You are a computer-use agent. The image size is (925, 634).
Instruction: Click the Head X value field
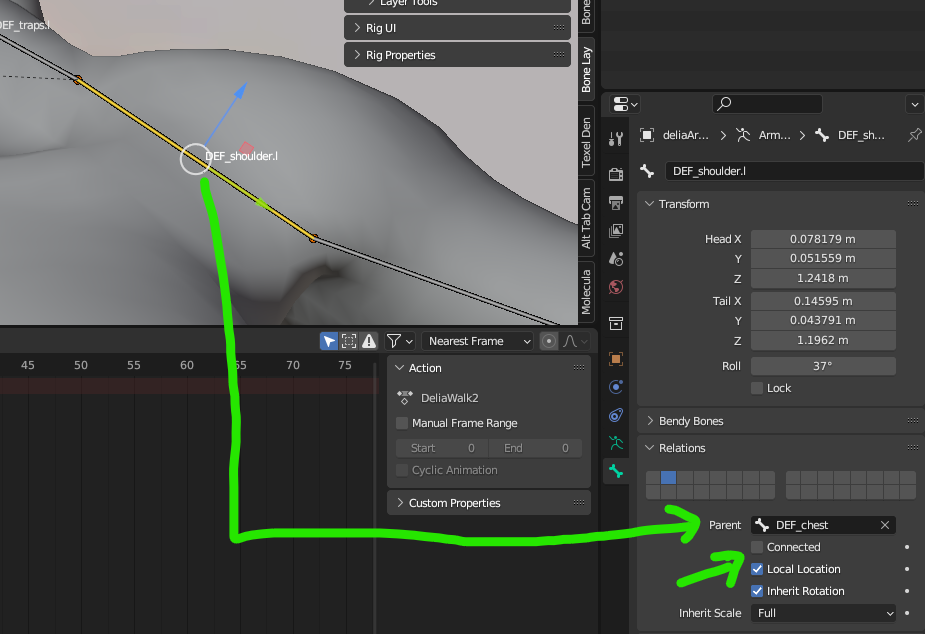823,239
